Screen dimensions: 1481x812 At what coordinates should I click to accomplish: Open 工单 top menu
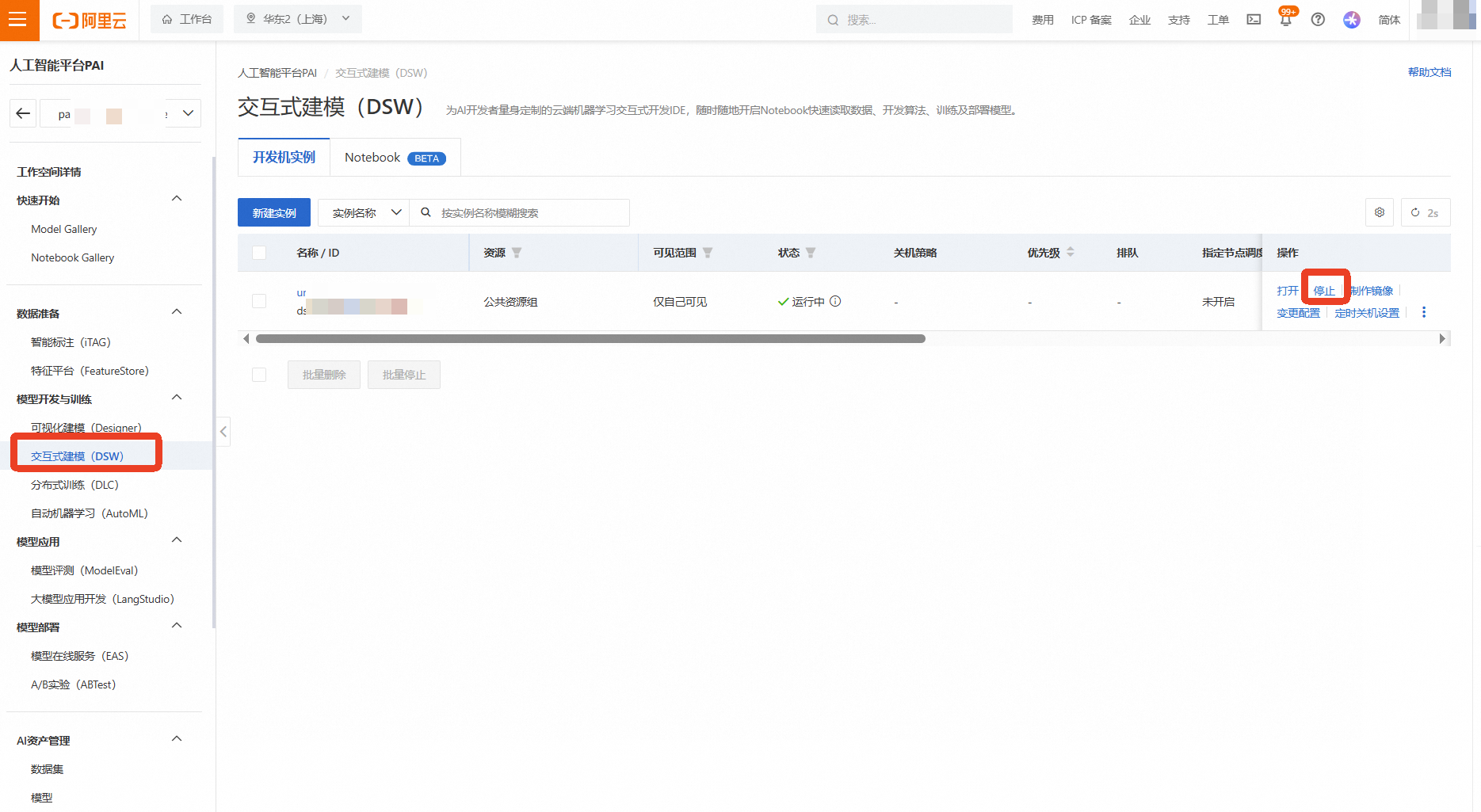click(1218, 20)
